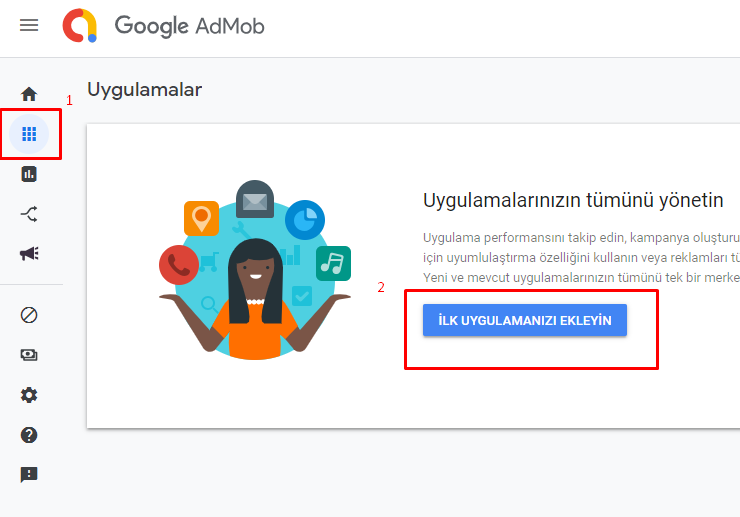The image size is (740, 517).
Task: Open the Feedback speech bubble icon
Action: [x=29, y=475]
